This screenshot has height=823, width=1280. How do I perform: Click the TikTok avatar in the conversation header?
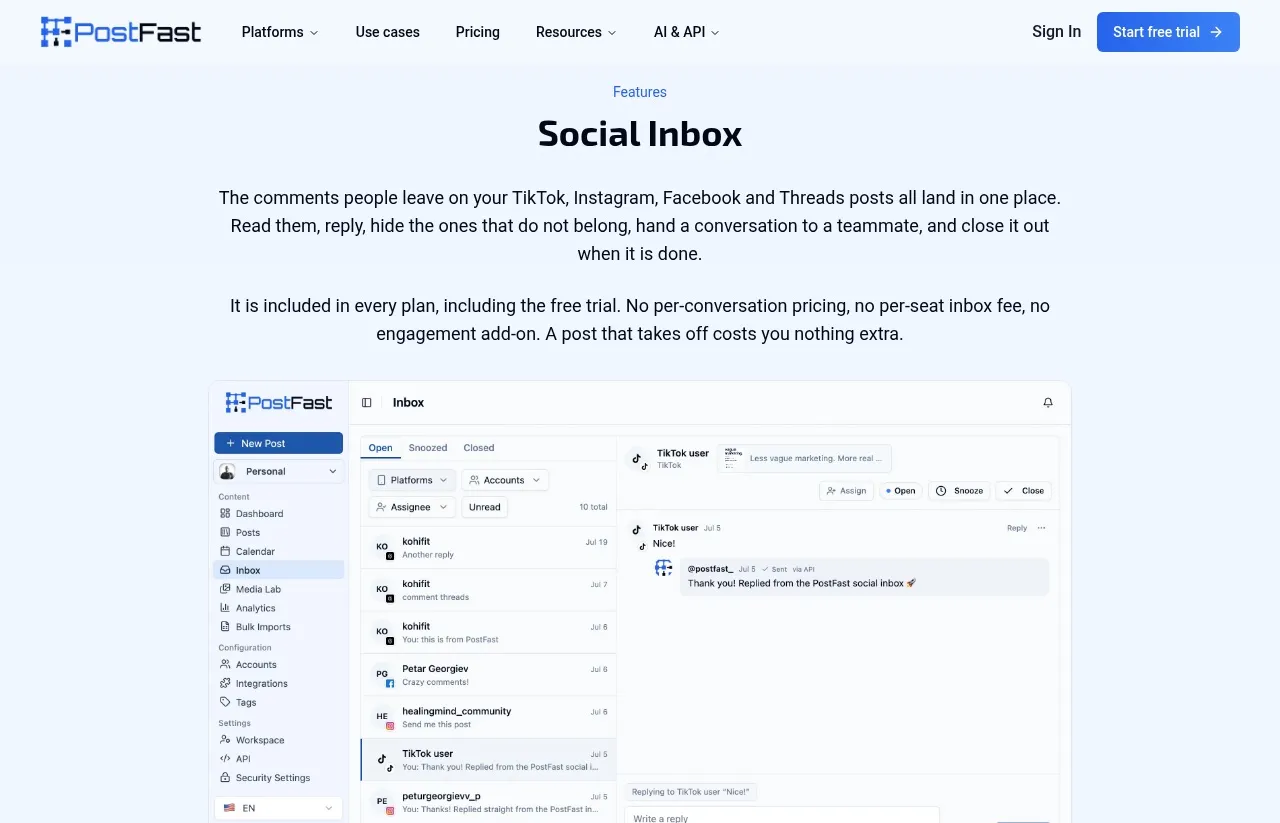[x=636, y=459]
